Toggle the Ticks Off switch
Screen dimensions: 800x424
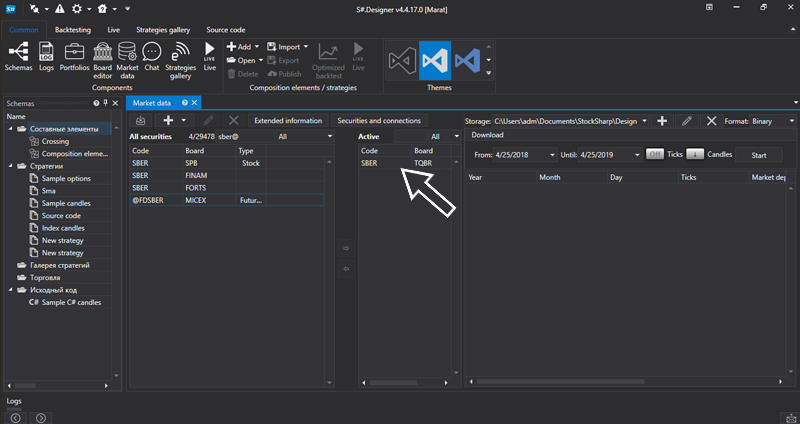[x=655, y=155]
